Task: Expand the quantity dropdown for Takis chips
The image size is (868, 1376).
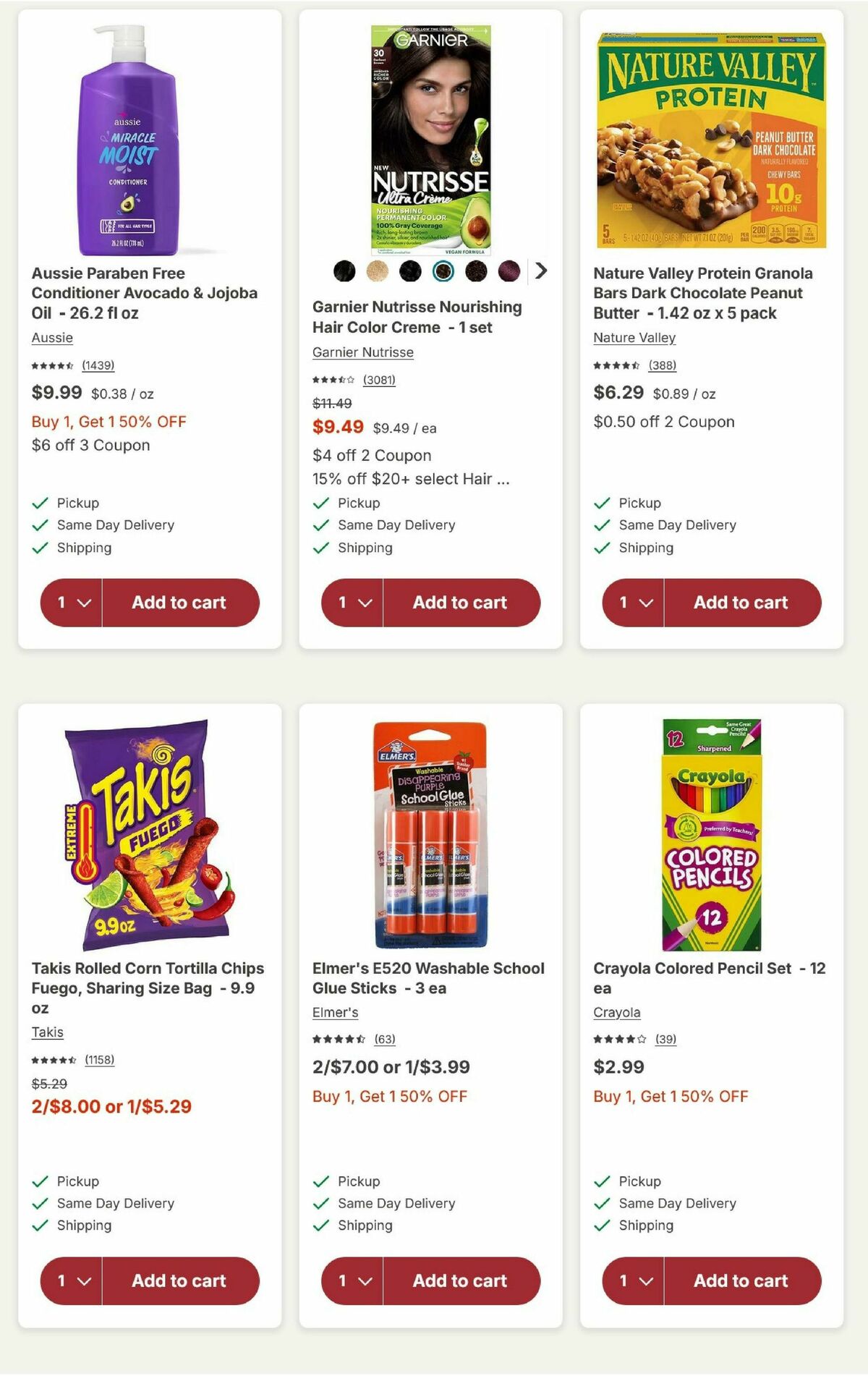Action: point(72,1281)
